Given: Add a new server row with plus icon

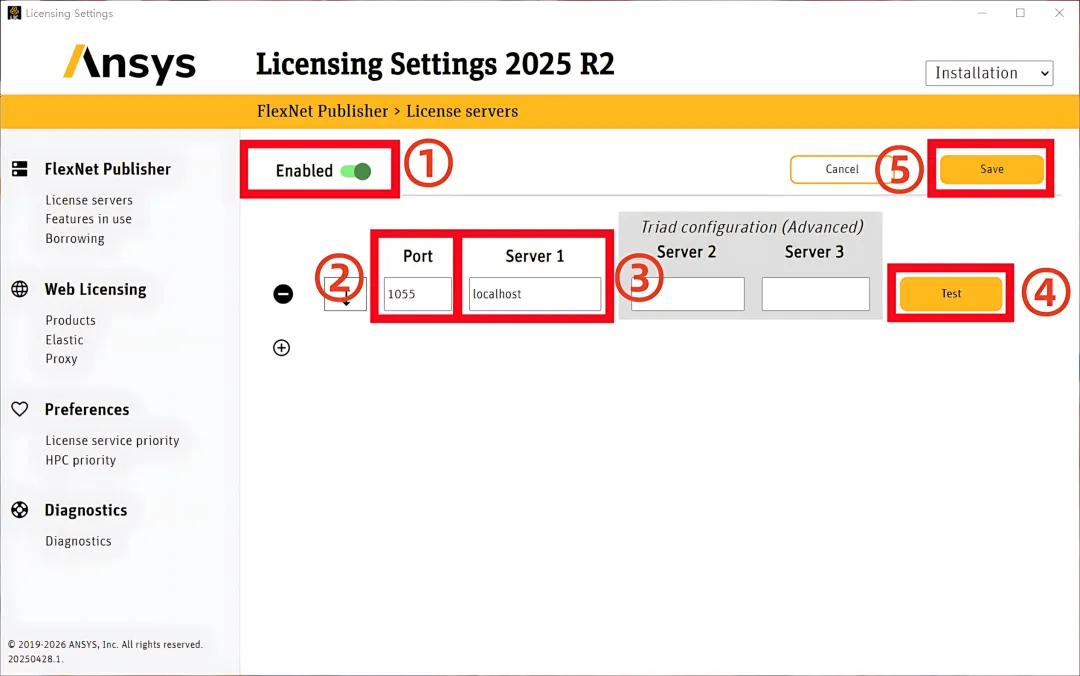Looking at the screenshot, I should click(282, 348).
